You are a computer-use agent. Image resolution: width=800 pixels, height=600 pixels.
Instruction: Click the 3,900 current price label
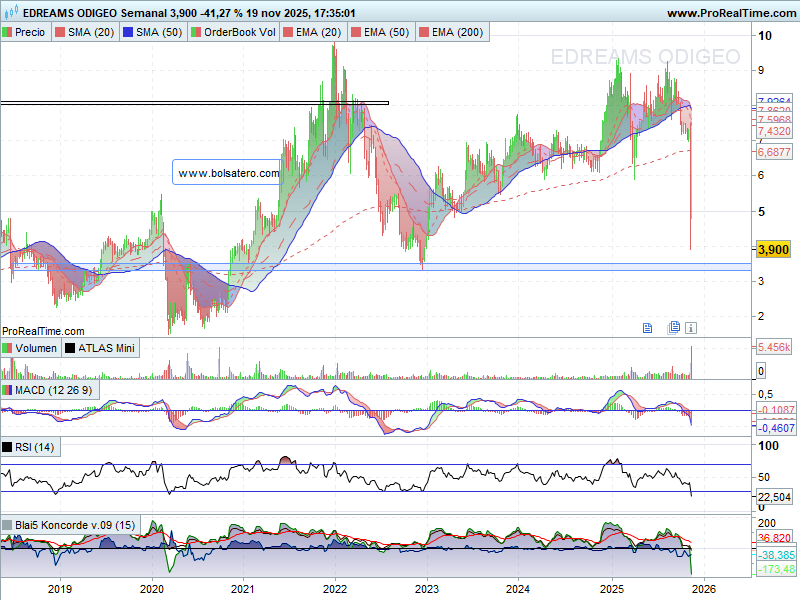coord(773,249)
